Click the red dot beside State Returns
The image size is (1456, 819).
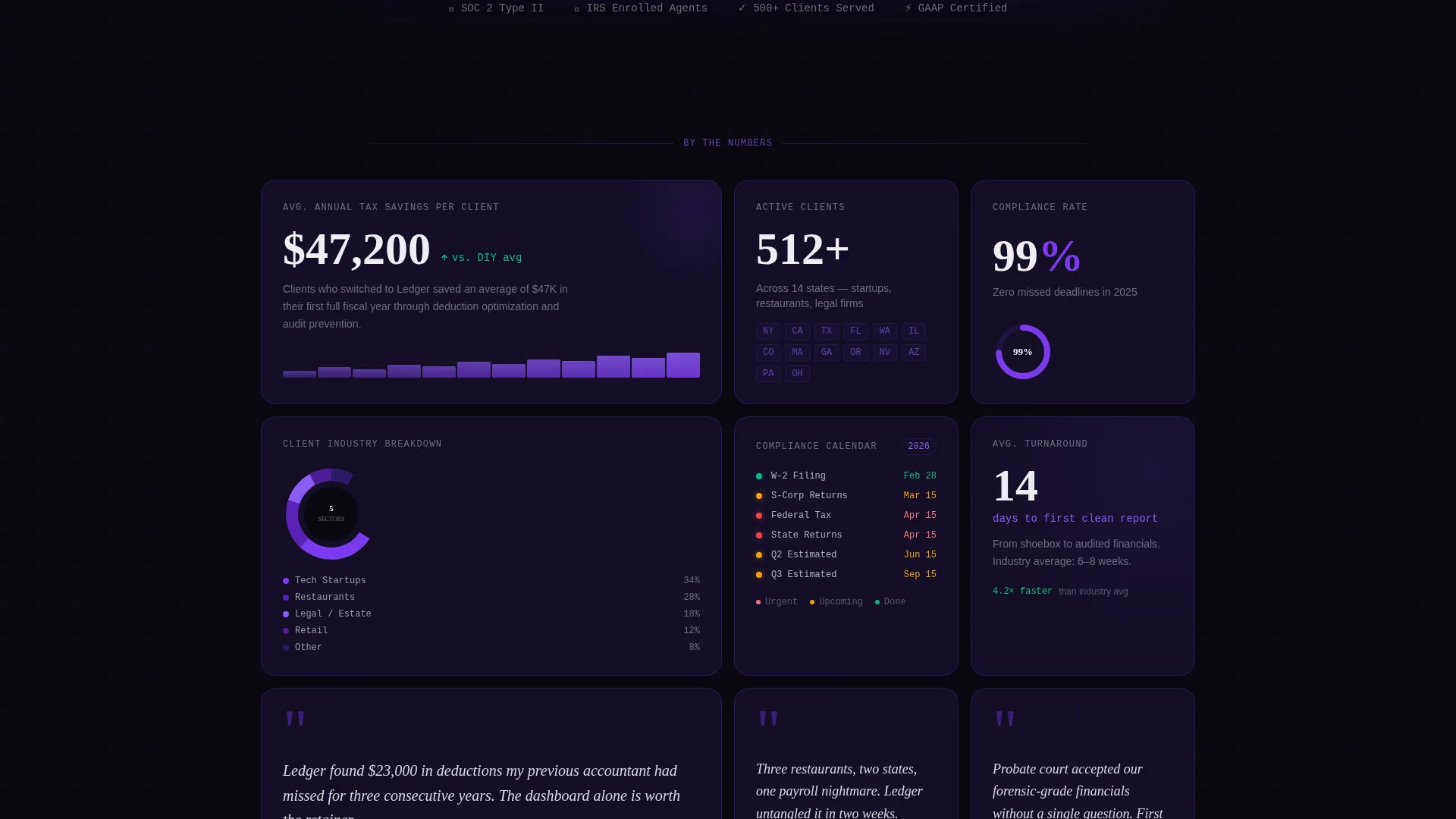click(x=759, y=535)
